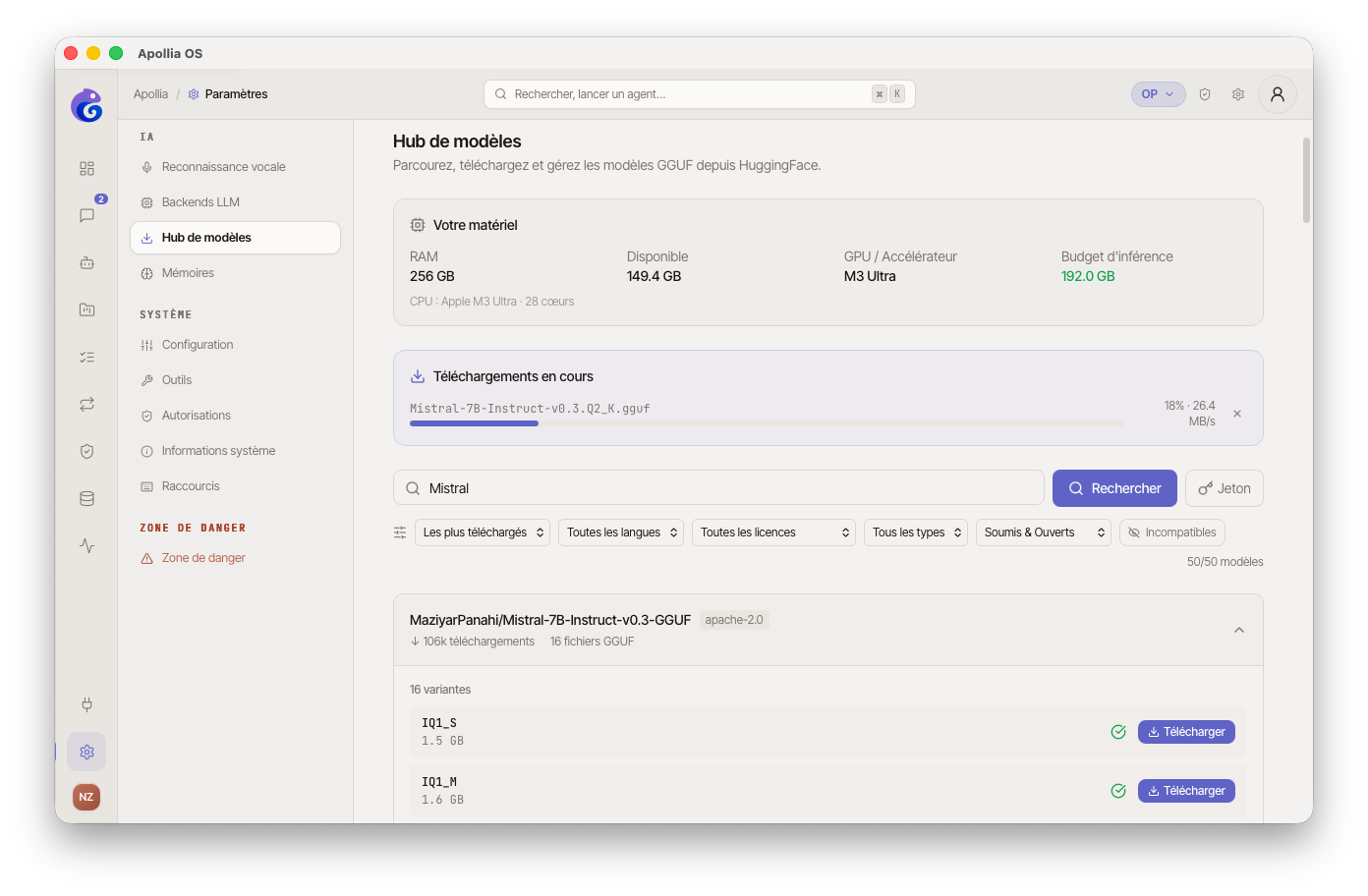Open Reconnaissance vocale settings

(x=235, y=167)
